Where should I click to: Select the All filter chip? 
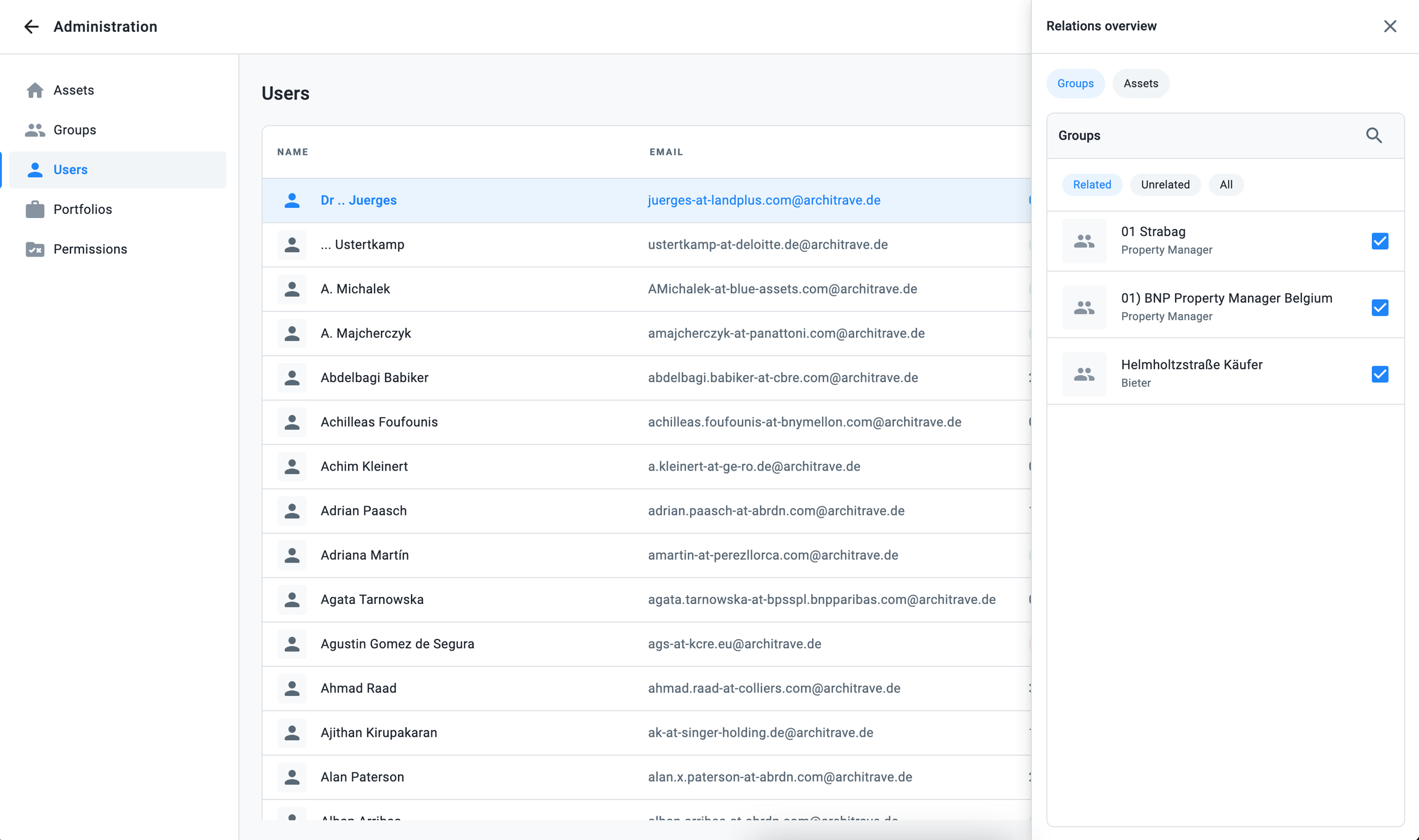coord(1225,185)
